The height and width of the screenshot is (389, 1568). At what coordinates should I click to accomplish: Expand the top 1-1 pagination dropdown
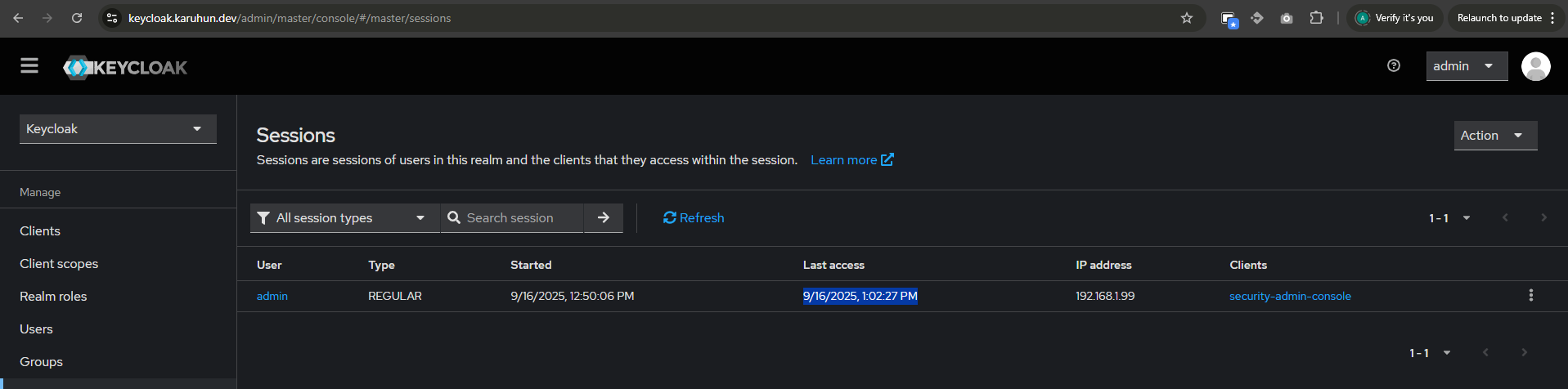[1449, 218]
